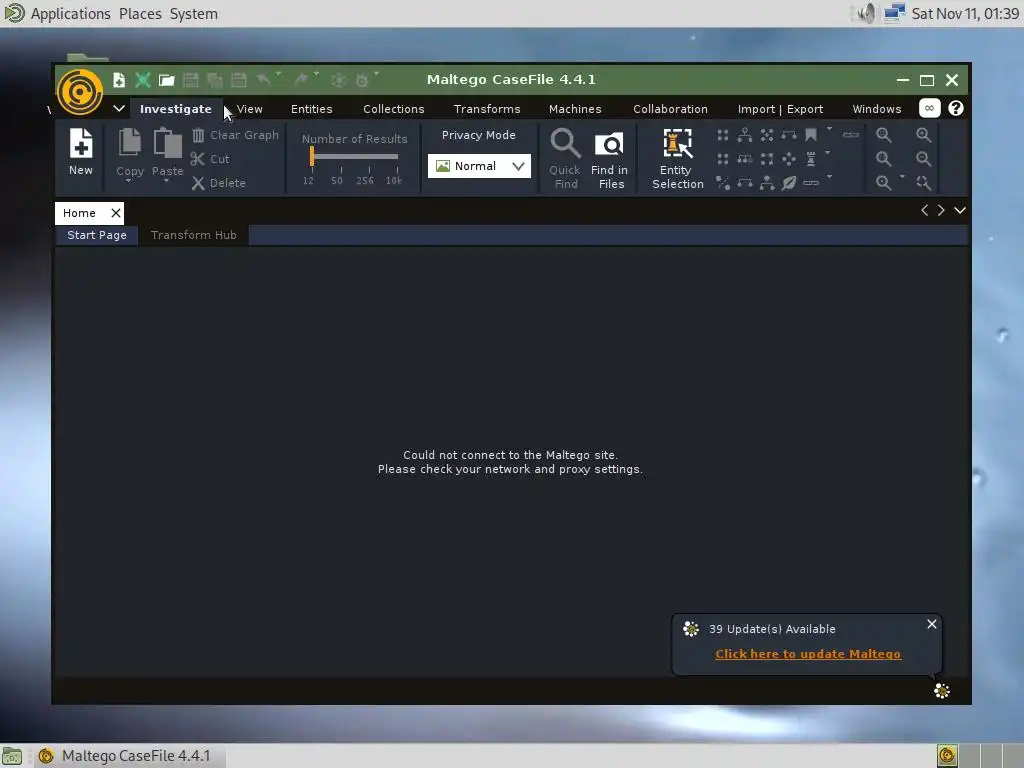Click the link bar icon beside the leaf
This screenshot has height=768, width=1024.
click(810, 183)
